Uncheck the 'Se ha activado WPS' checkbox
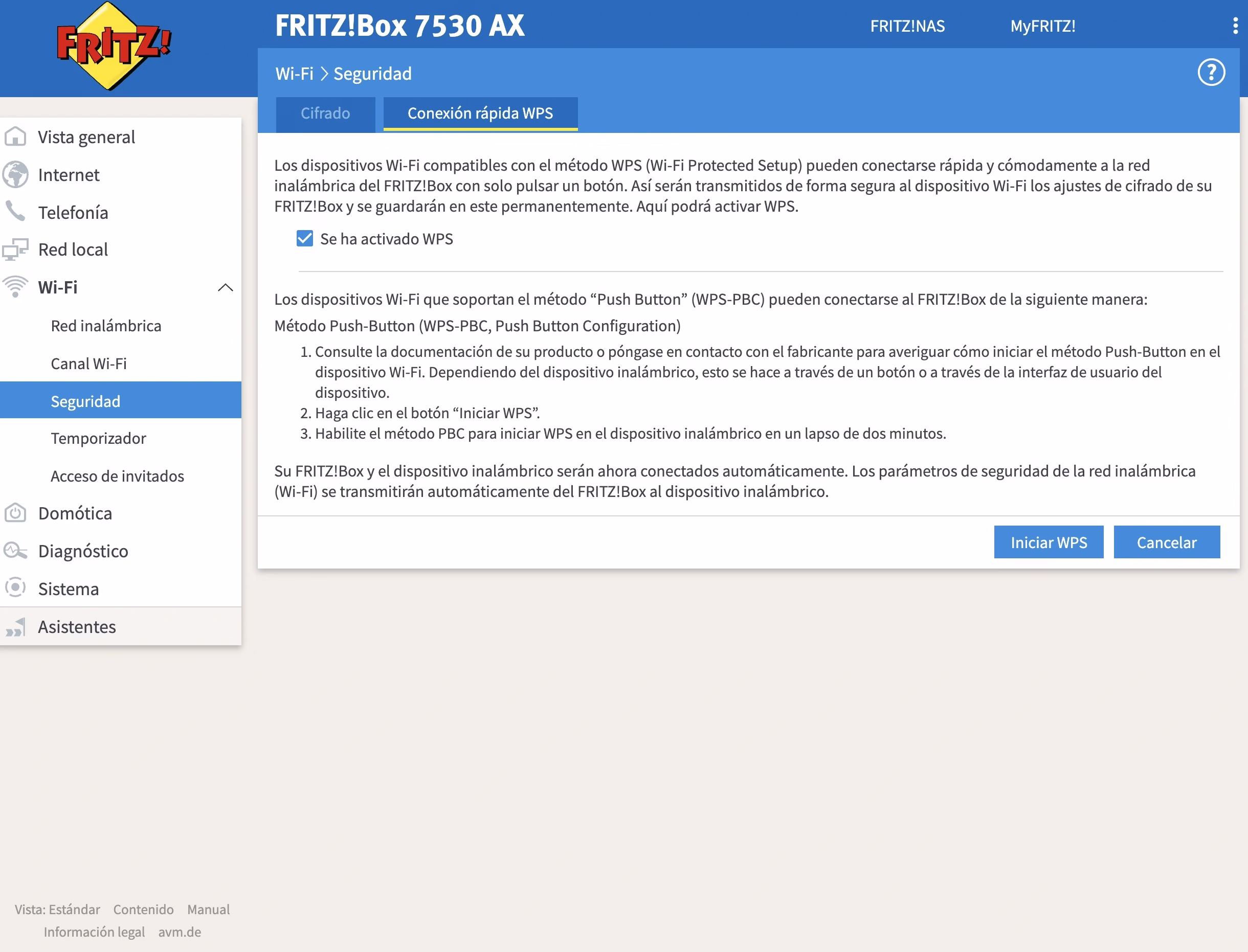Image resolution: width=1248 pixels, height=952 pixels. point(304,239)
